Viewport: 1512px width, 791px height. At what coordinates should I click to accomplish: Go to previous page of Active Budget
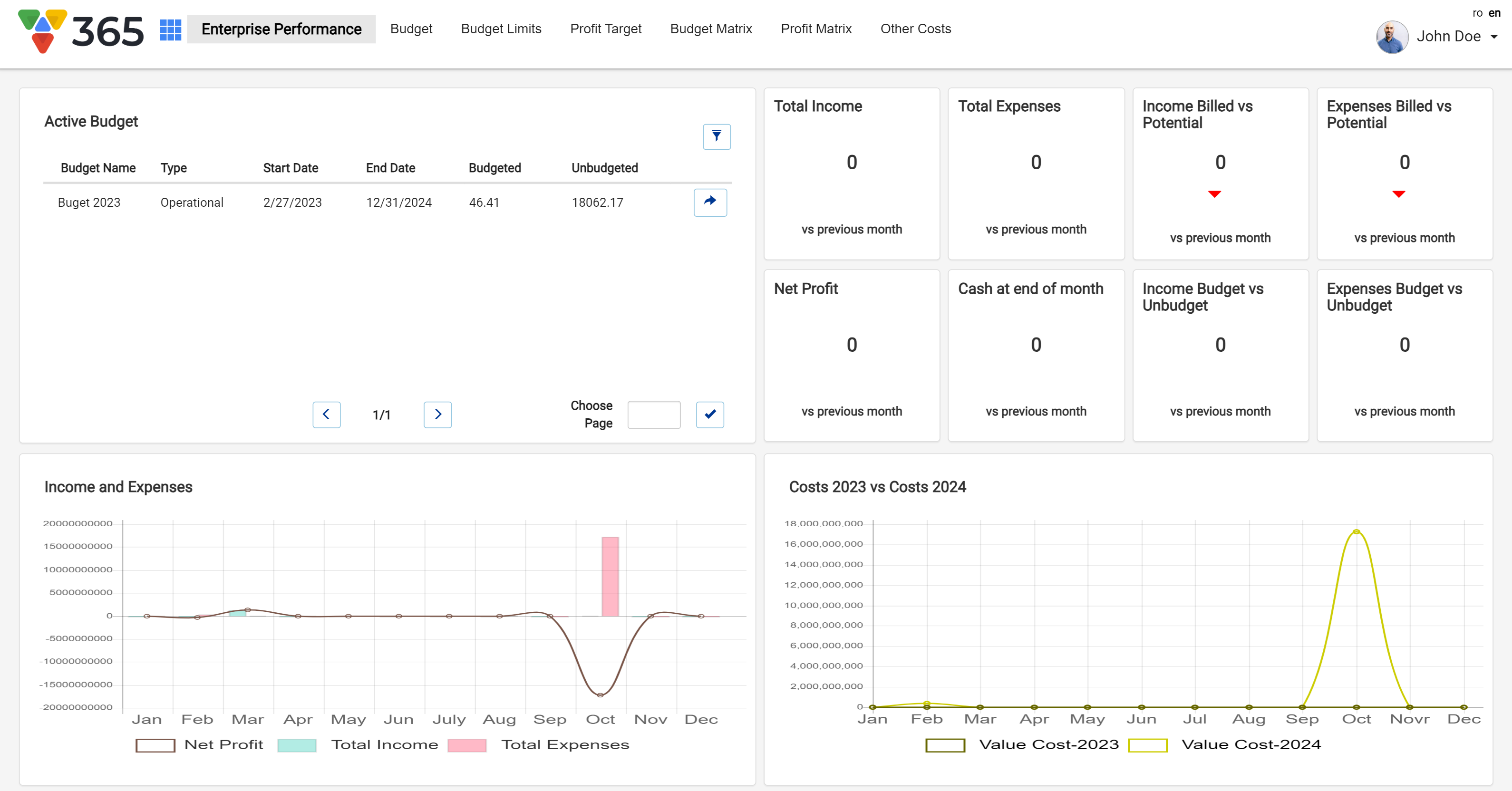coord(326,415)
